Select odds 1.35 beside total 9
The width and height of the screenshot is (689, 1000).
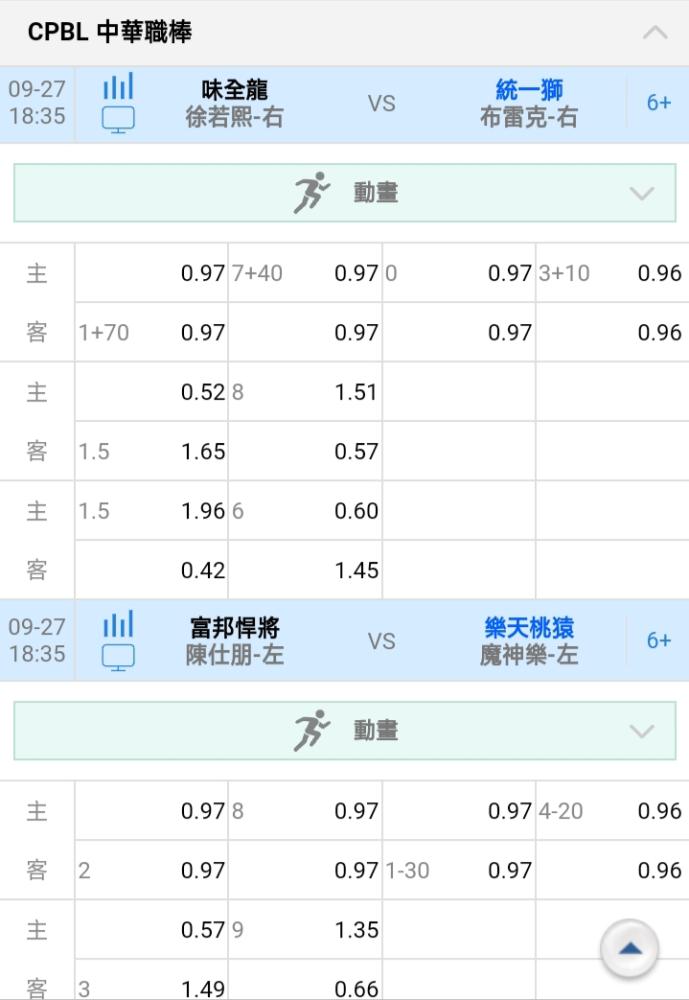(356, 930)
